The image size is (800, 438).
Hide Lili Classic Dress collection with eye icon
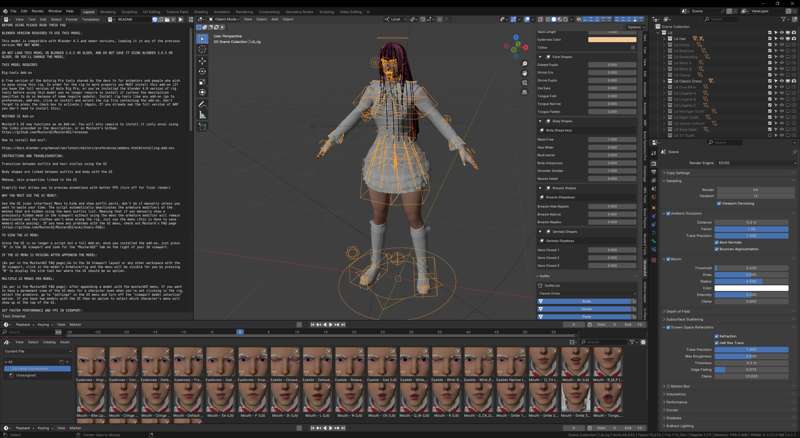pos(782,81)
